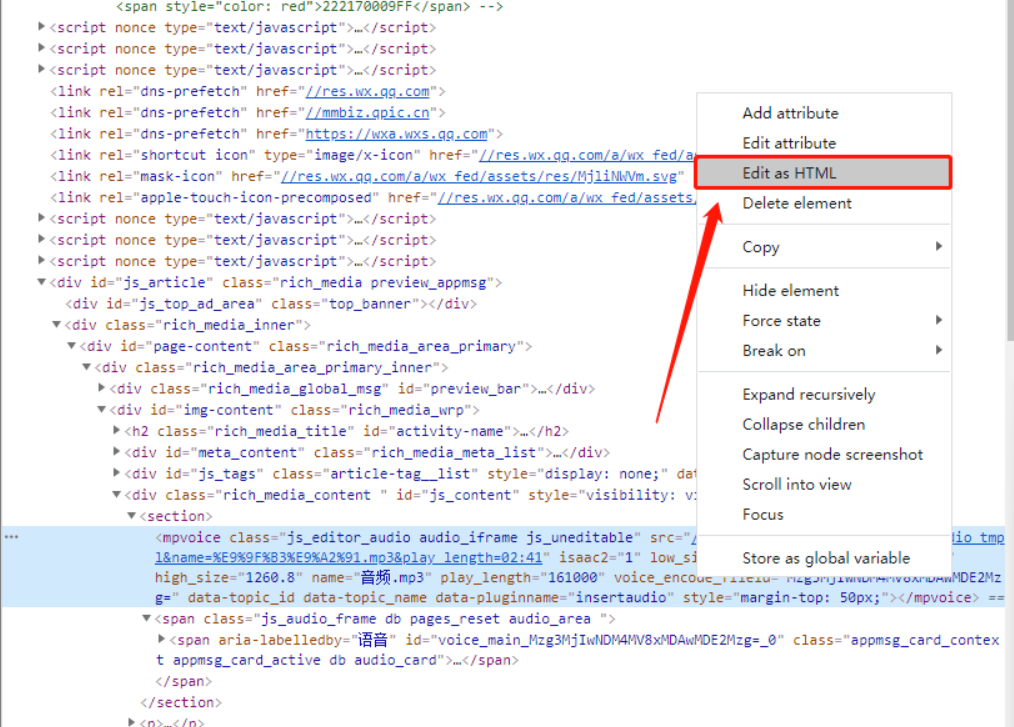This screenshot has height=727, width=1014.
Task: Collapse the section element node
Action: (x=131, y=515)
